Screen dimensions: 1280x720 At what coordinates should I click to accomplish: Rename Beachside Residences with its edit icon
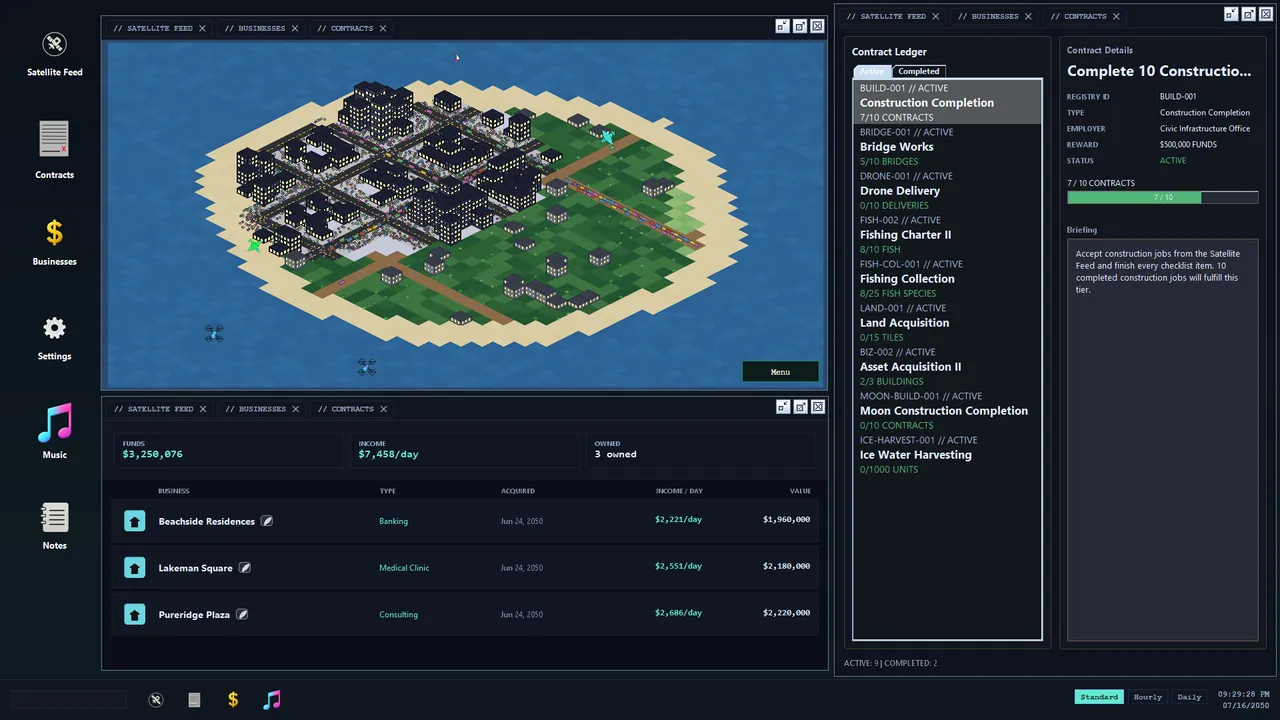click(267, 521)
